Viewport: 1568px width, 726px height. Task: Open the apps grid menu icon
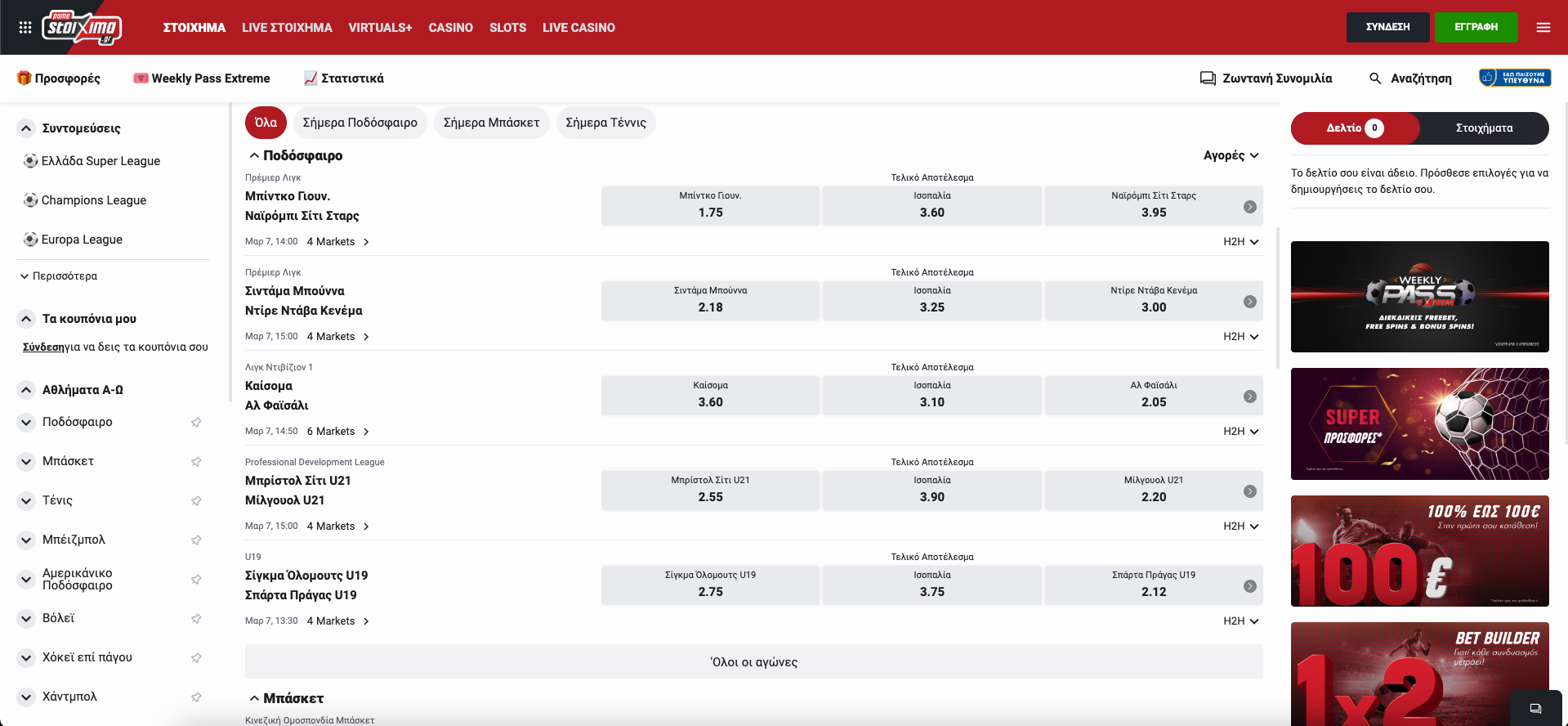point(25,28)
